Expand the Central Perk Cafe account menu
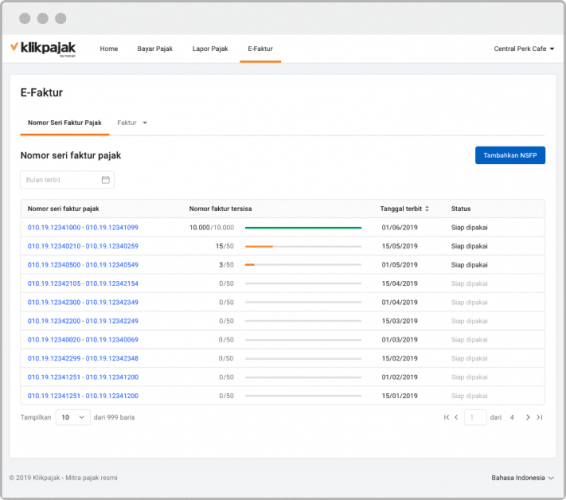Viewport: 566px width, 500px height. [524, 49]
